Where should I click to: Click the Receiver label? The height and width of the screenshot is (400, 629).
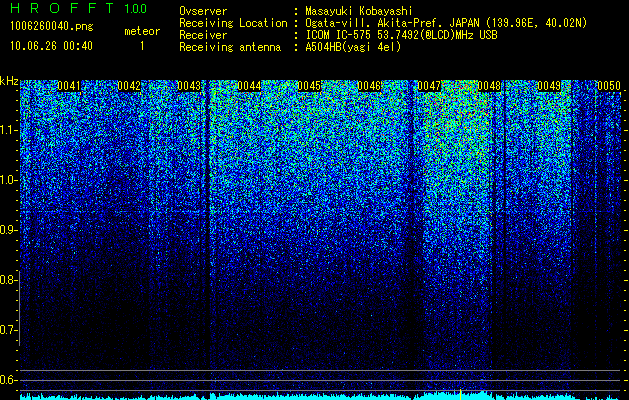(x=203, y=35)
